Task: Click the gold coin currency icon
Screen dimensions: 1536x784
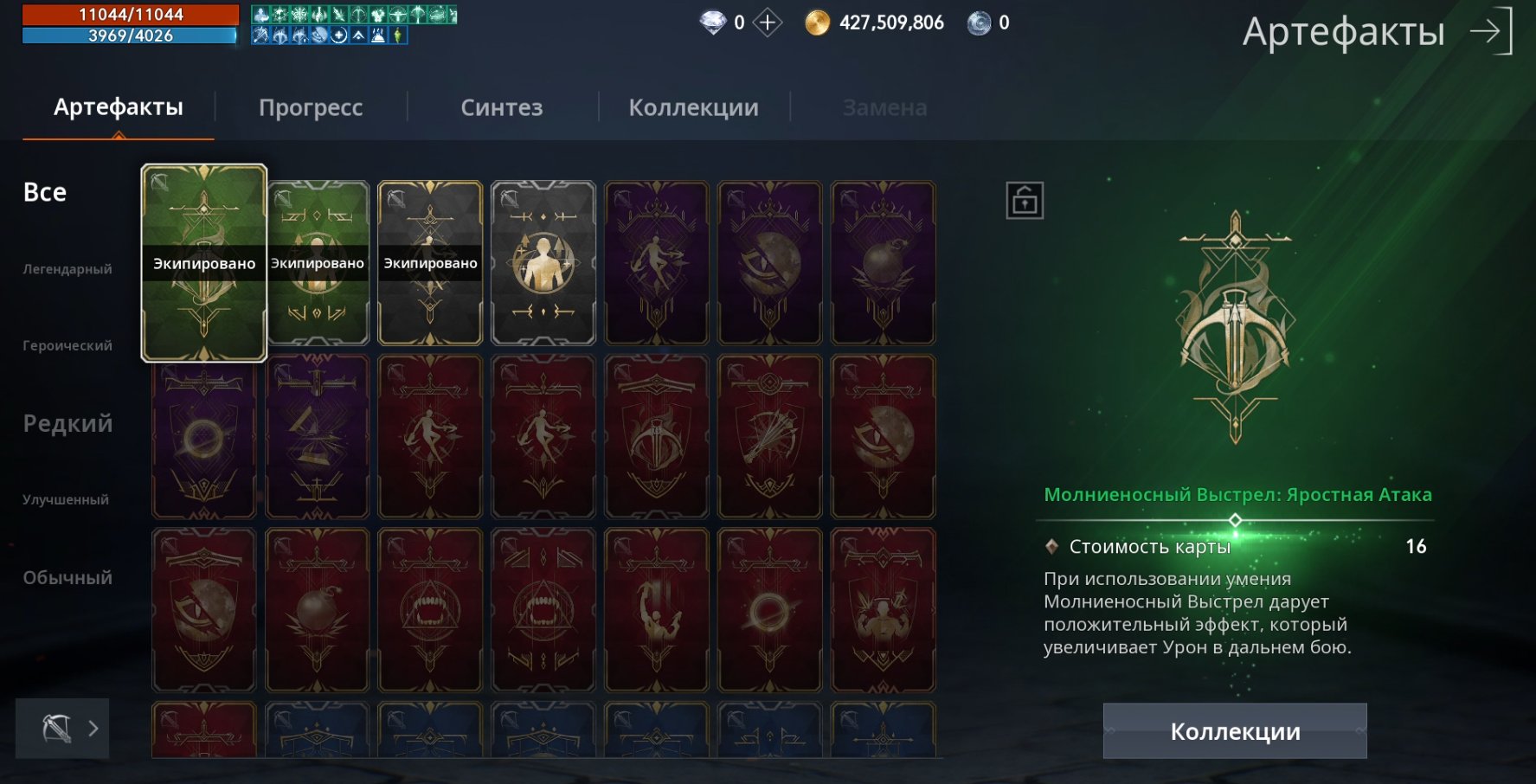Action: tap(817, 22)
